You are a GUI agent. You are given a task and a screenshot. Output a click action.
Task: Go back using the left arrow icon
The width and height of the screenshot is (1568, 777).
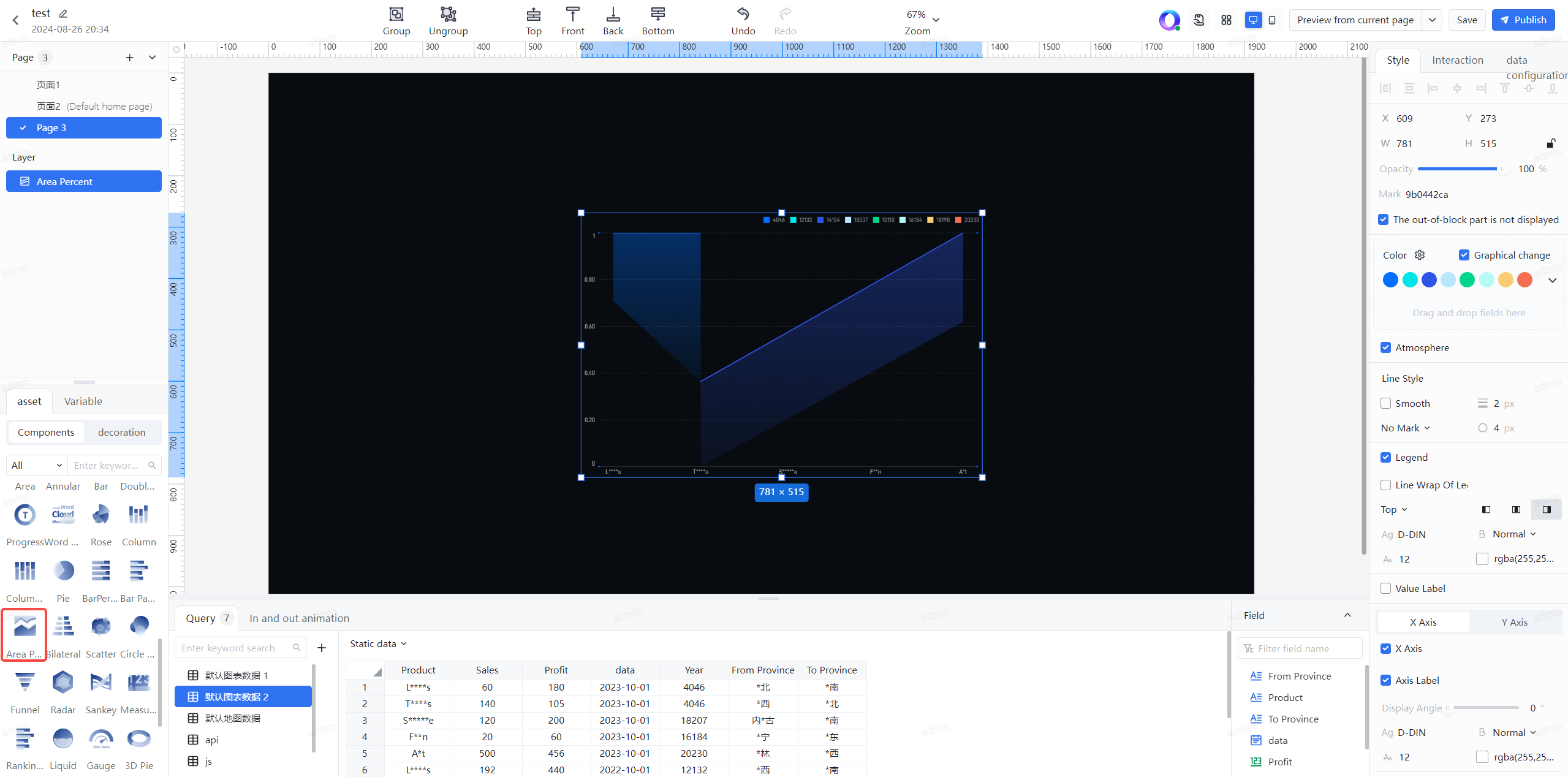click(x=16, y=20)
